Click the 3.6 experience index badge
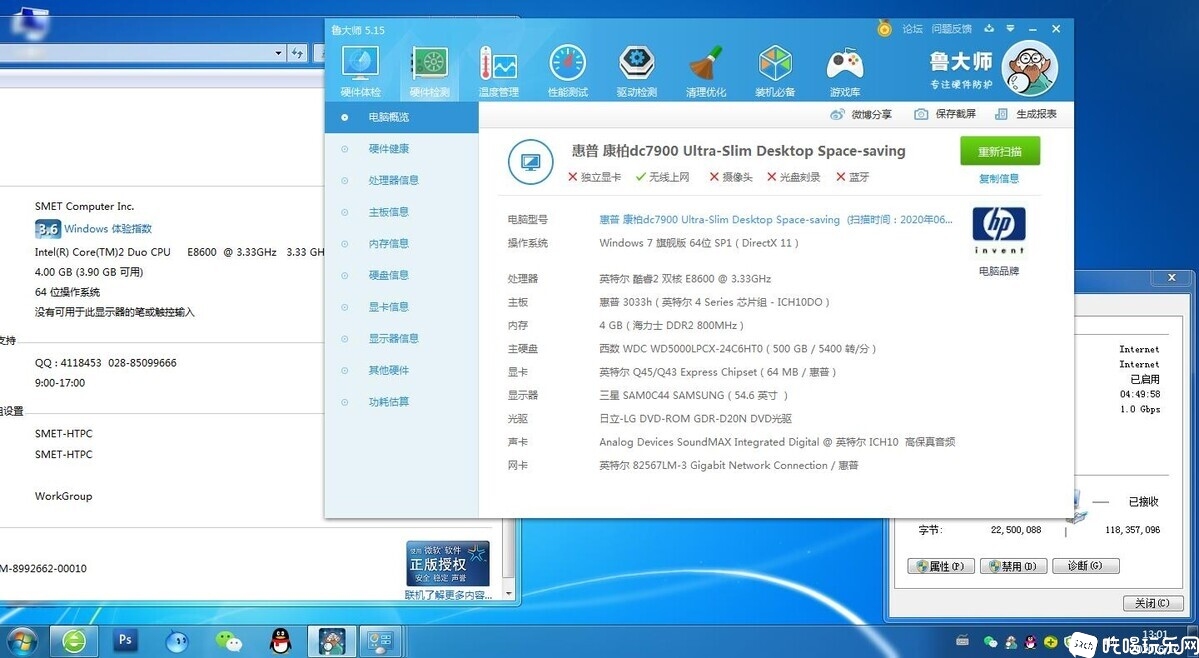Screen dimensions: 1199x658 (x=47, y=229)
